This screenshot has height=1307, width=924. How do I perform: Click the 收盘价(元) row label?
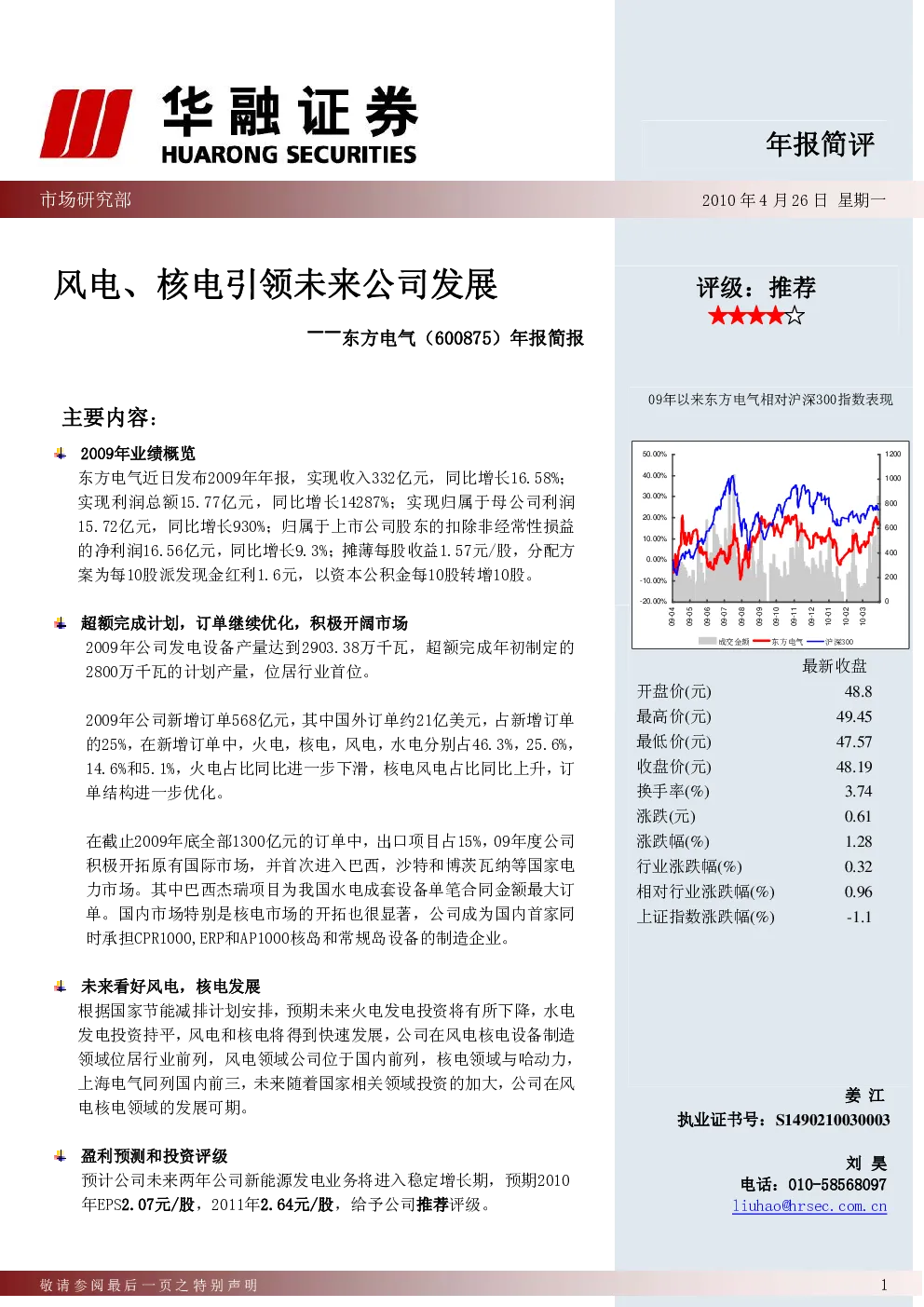click(x=674, y=767)
